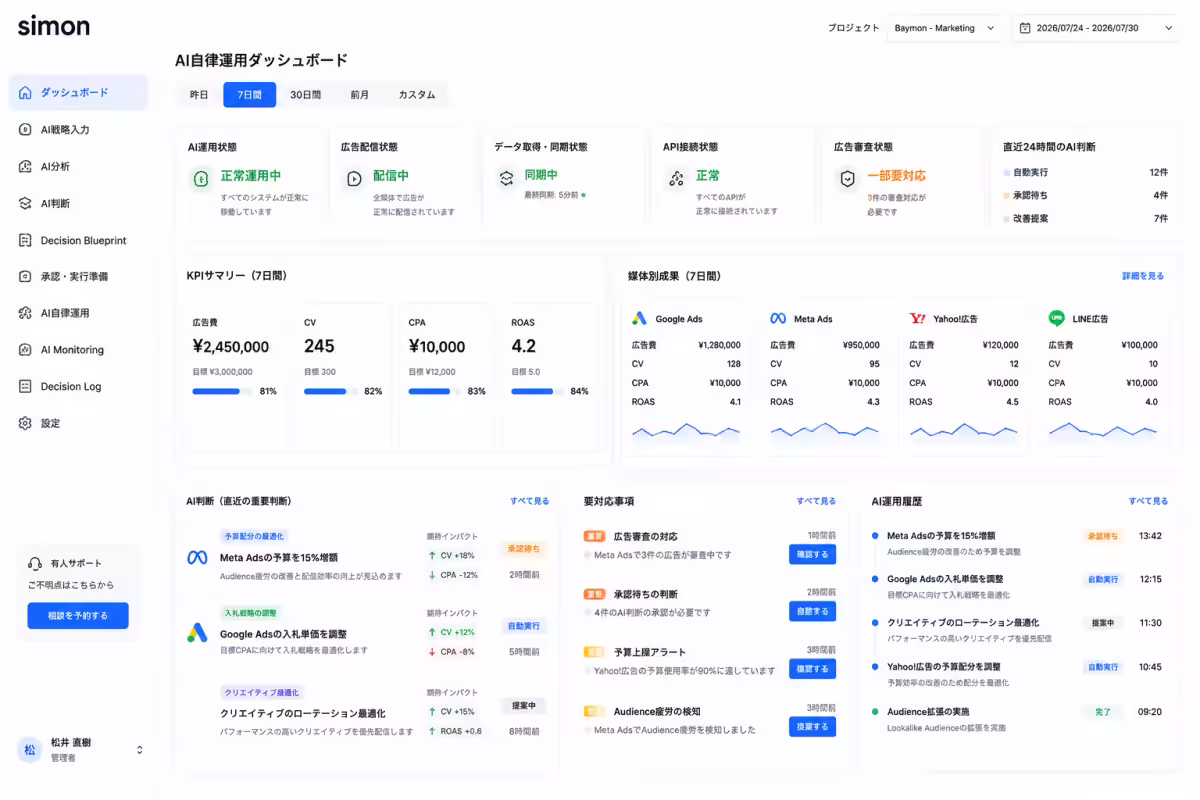Click the 一部要対応 shield icon
This screenshot has width=1200, height=800.
point(847,179)
